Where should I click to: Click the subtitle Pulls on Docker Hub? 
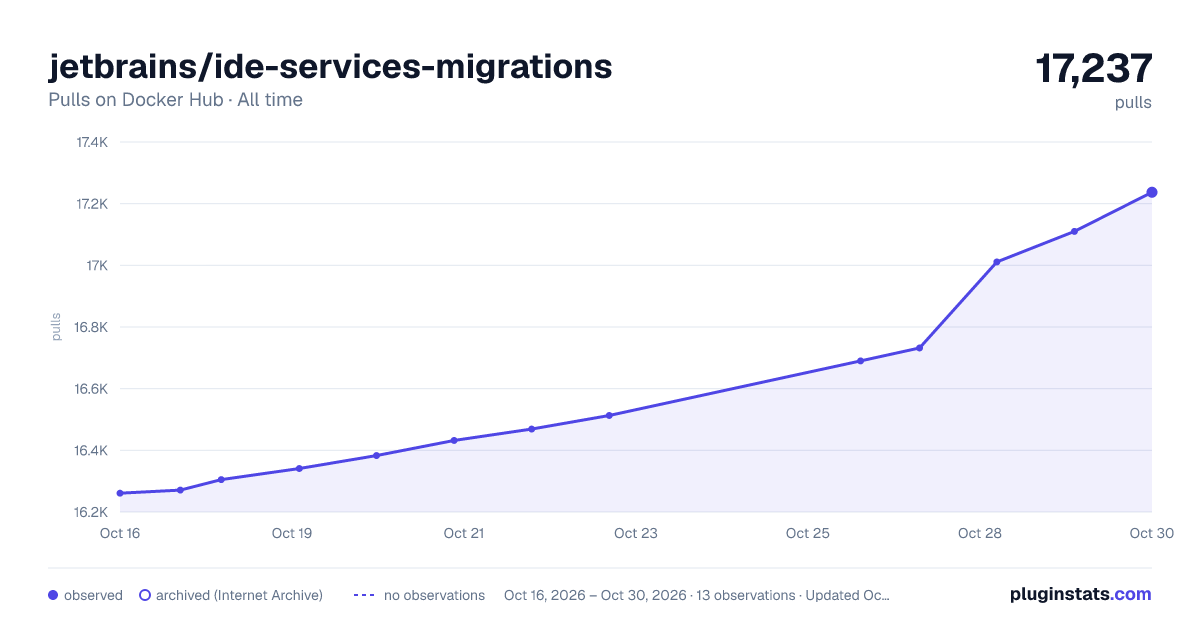pos(136,100)
